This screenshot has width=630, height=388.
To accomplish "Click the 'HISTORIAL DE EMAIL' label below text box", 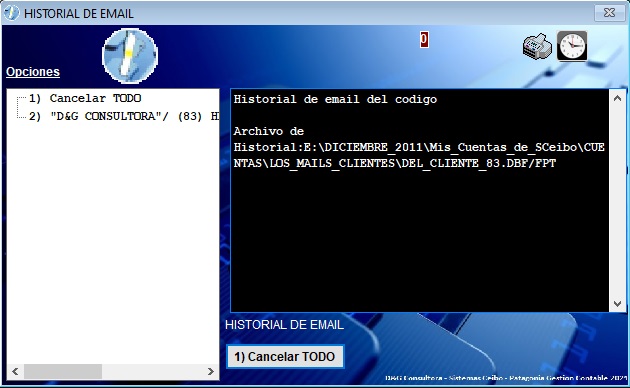I will coord(284,325).
